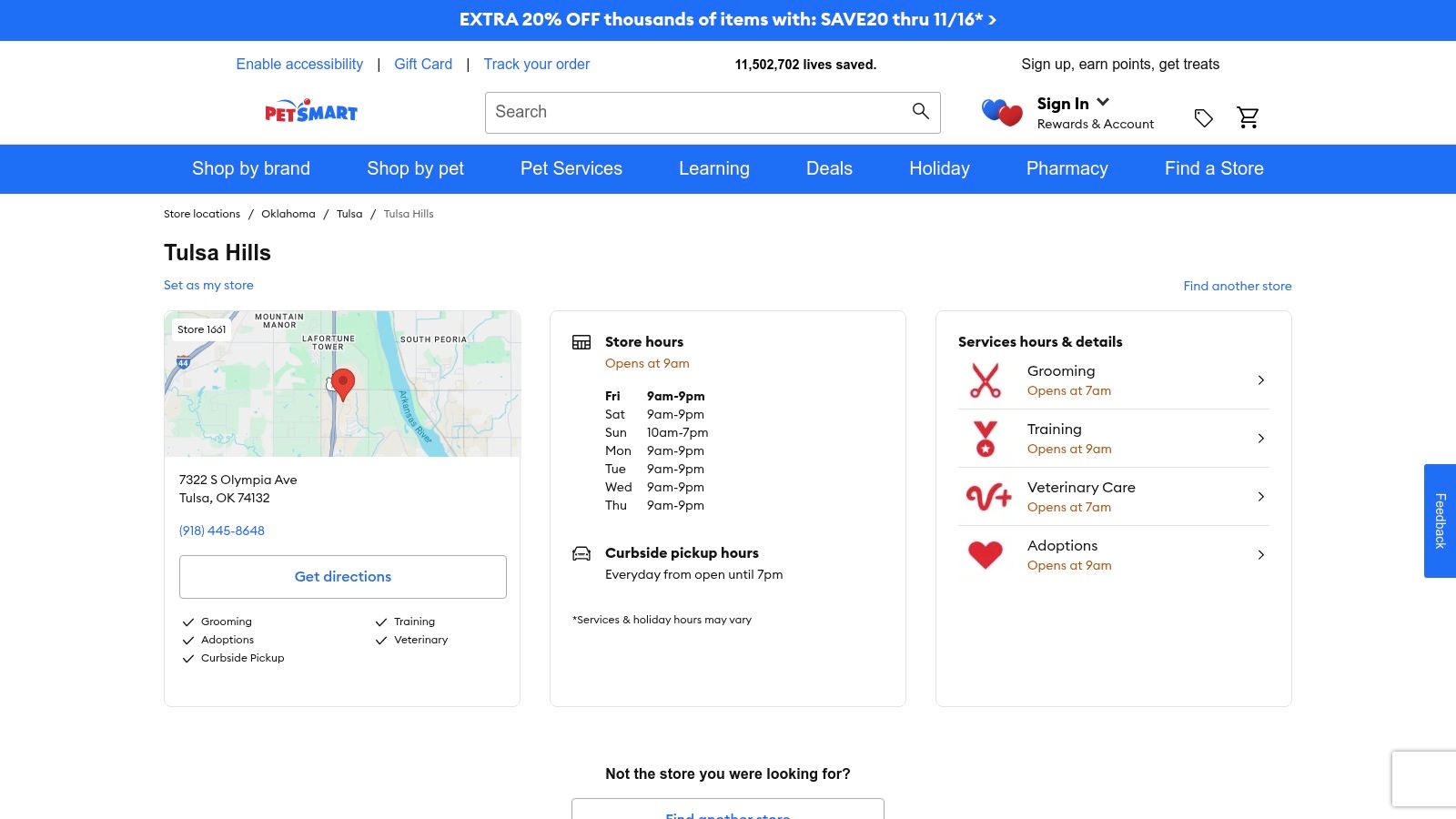Expand Training service details chevron

pyautogui.click(x=1260, y=439)
